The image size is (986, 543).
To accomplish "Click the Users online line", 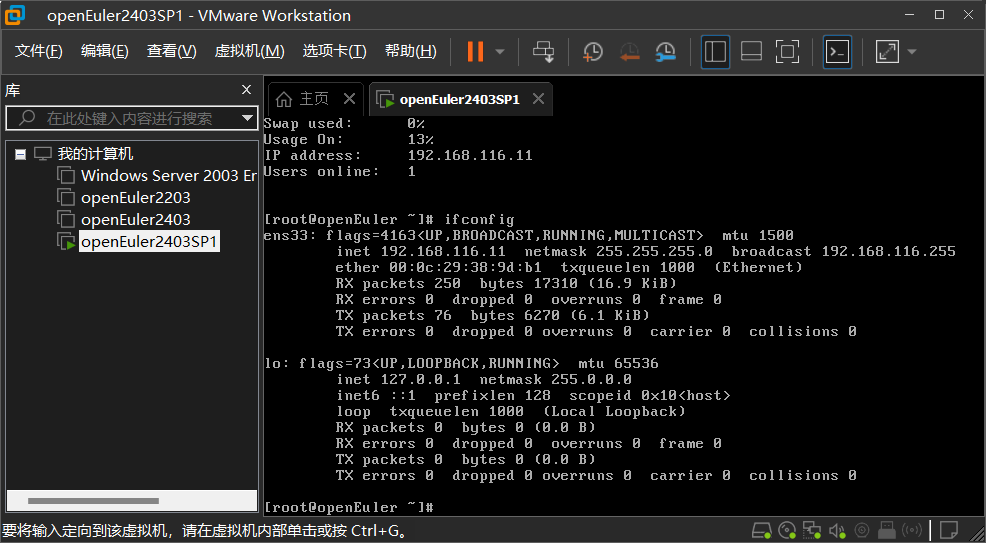I will pos(340,172).
